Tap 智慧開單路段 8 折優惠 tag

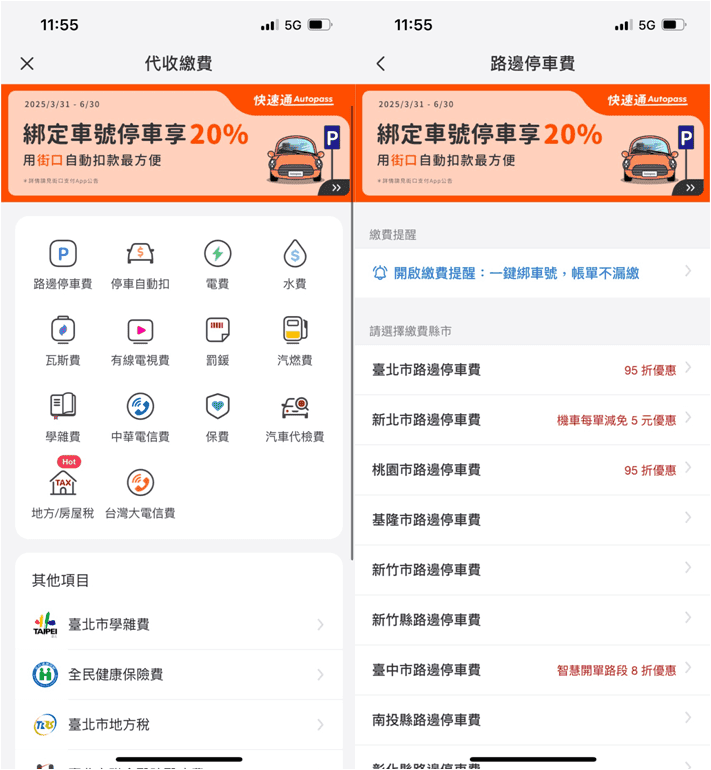616,671
